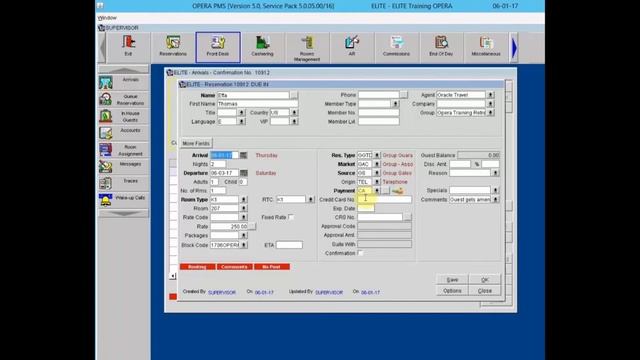Click the First Name input field

coord(258,104)
